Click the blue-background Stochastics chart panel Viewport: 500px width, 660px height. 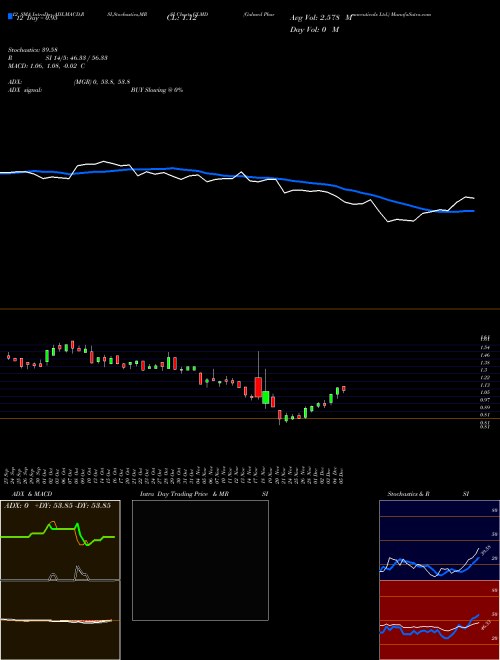click(439, 540)
